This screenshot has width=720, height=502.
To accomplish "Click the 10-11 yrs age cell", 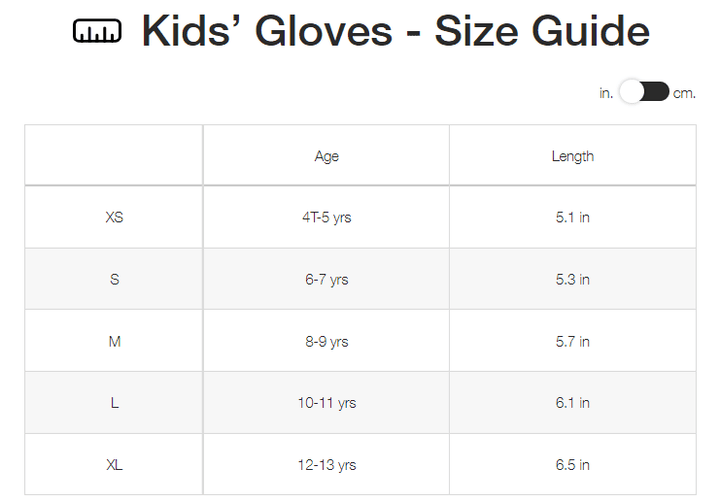I will coord(326,403).
